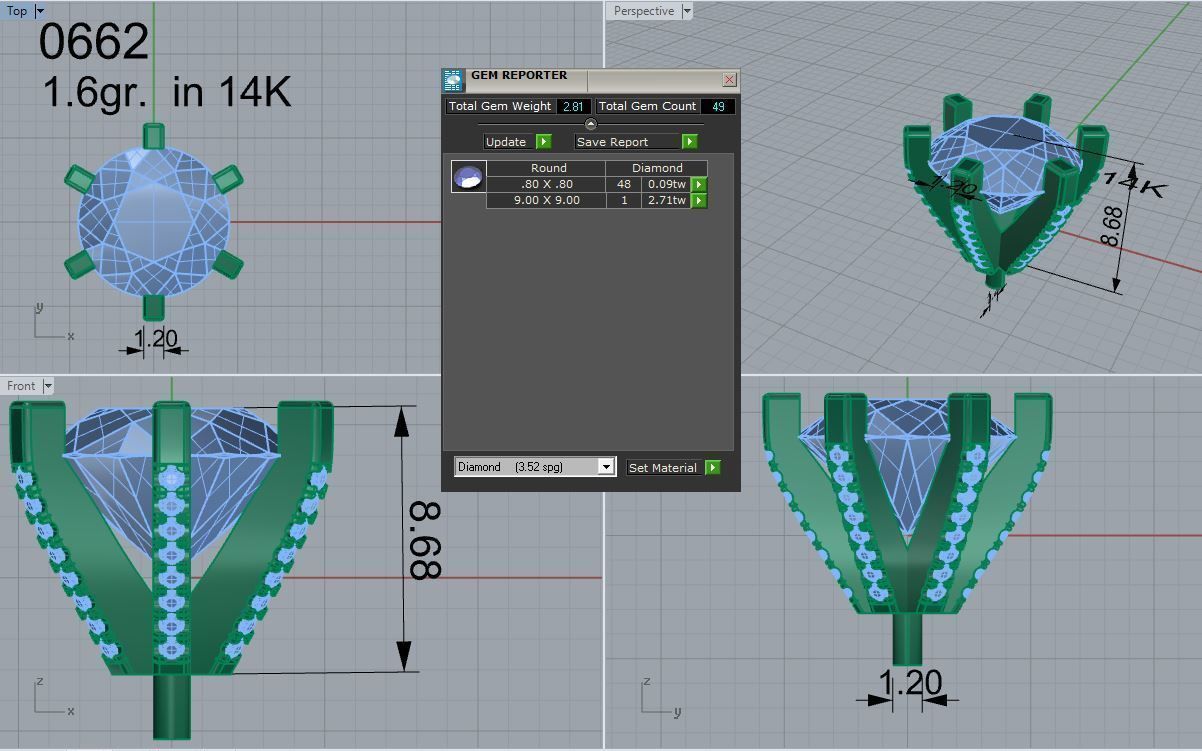Open the Diamond (3.52 spg) material dropdown
This screenshot has width=1202, height=751.
(x=606, y=466)
